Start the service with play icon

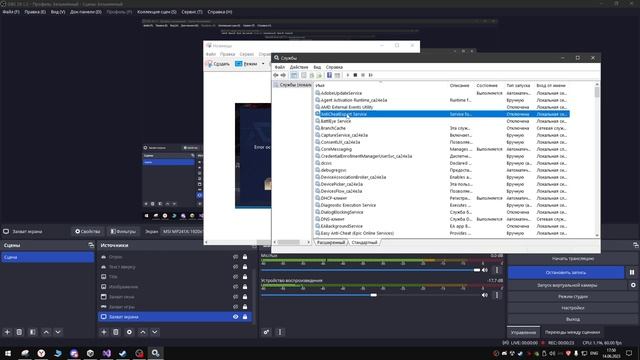pos(348,75)
